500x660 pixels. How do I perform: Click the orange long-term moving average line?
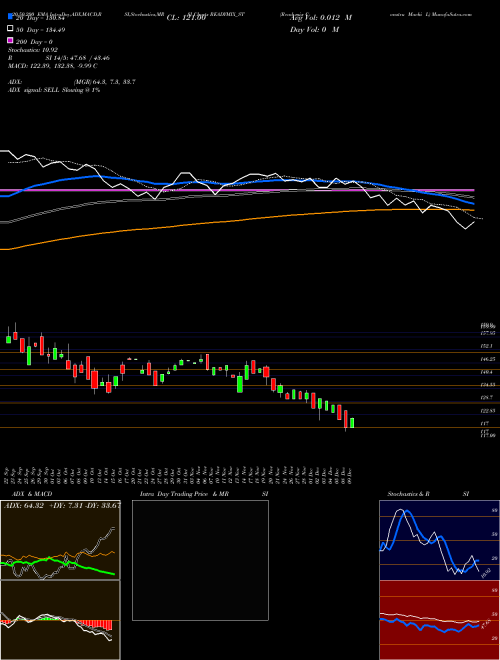[x=236, y=220]
